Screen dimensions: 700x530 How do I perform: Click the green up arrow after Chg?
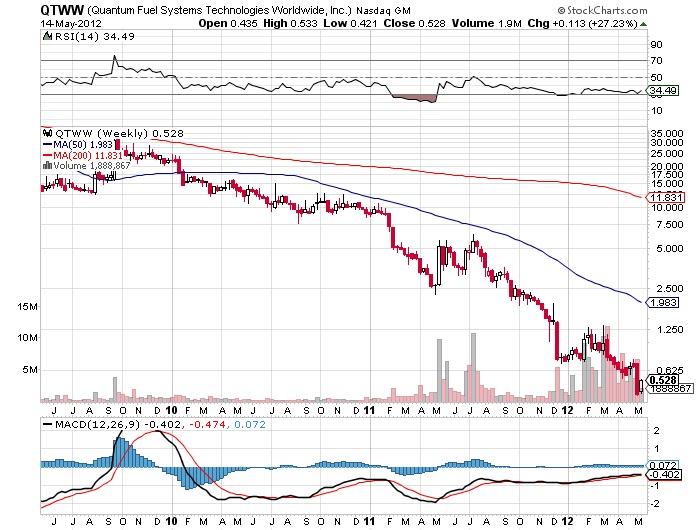click(x=643, y=24)
